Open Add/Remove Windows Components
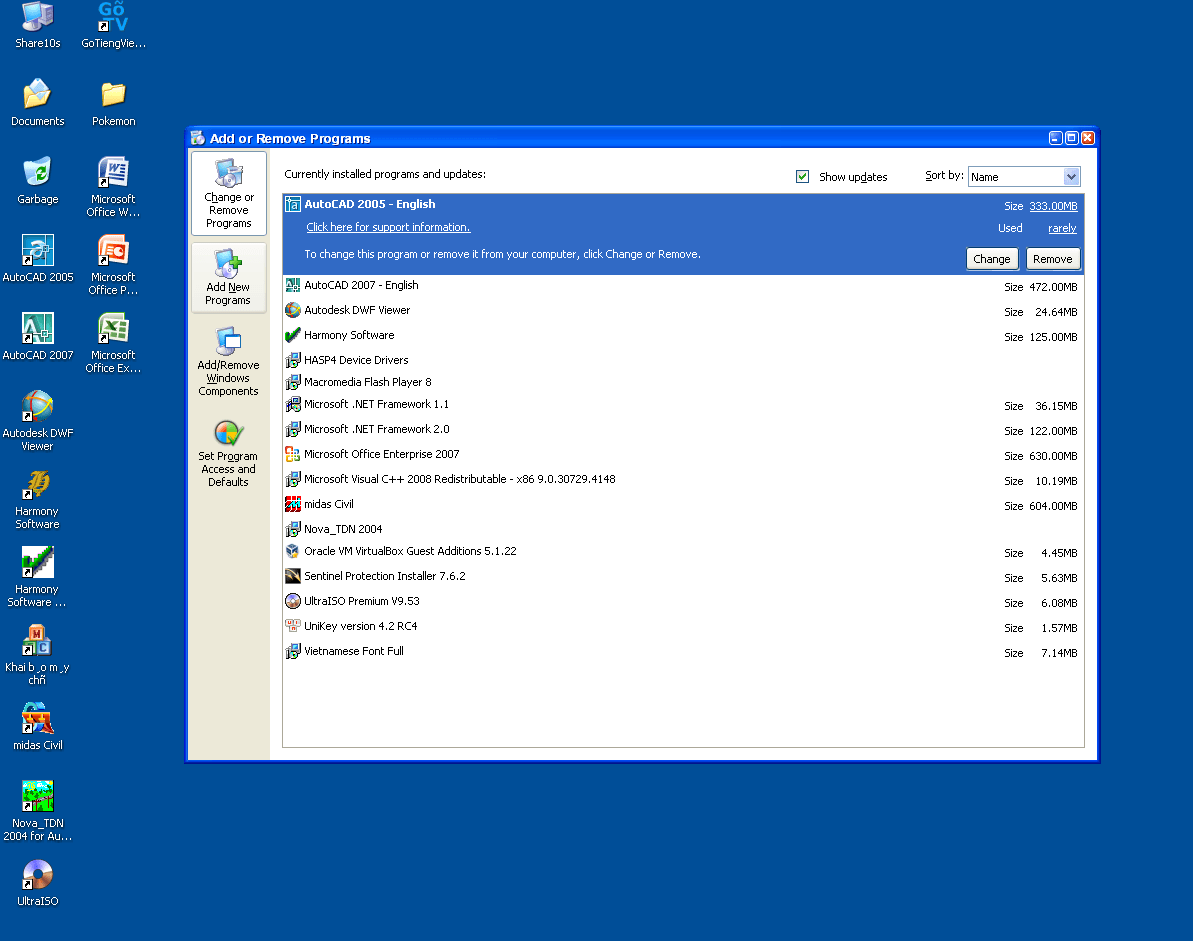The width and height of the screenshot is (1193, 941). coord(229,361)
